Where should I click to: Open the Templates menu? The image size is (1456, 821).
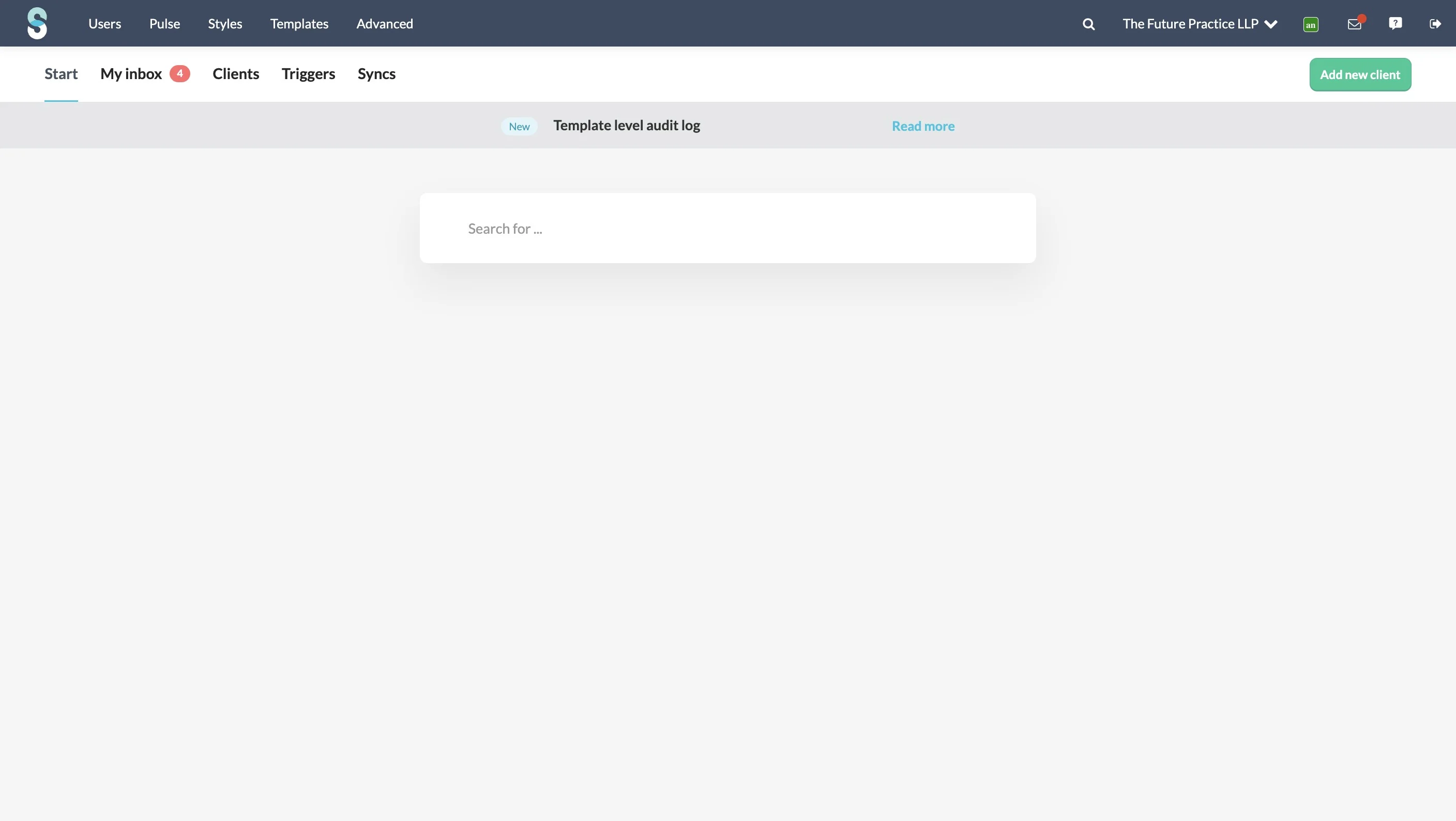[x=299, y=24]
